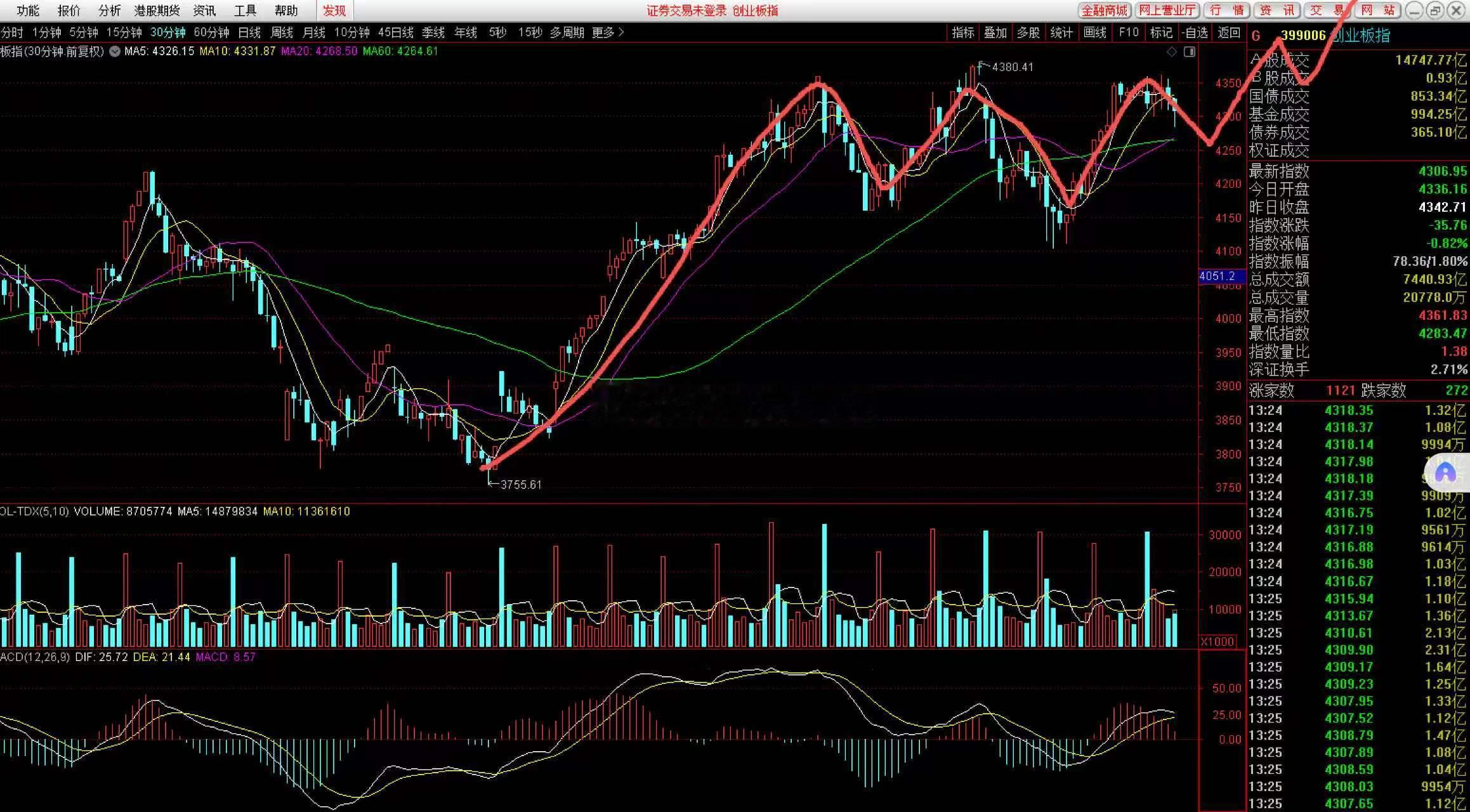Open the 港股期货 menu
Screen dimensions: 1470x812
[x=157, y=11]
